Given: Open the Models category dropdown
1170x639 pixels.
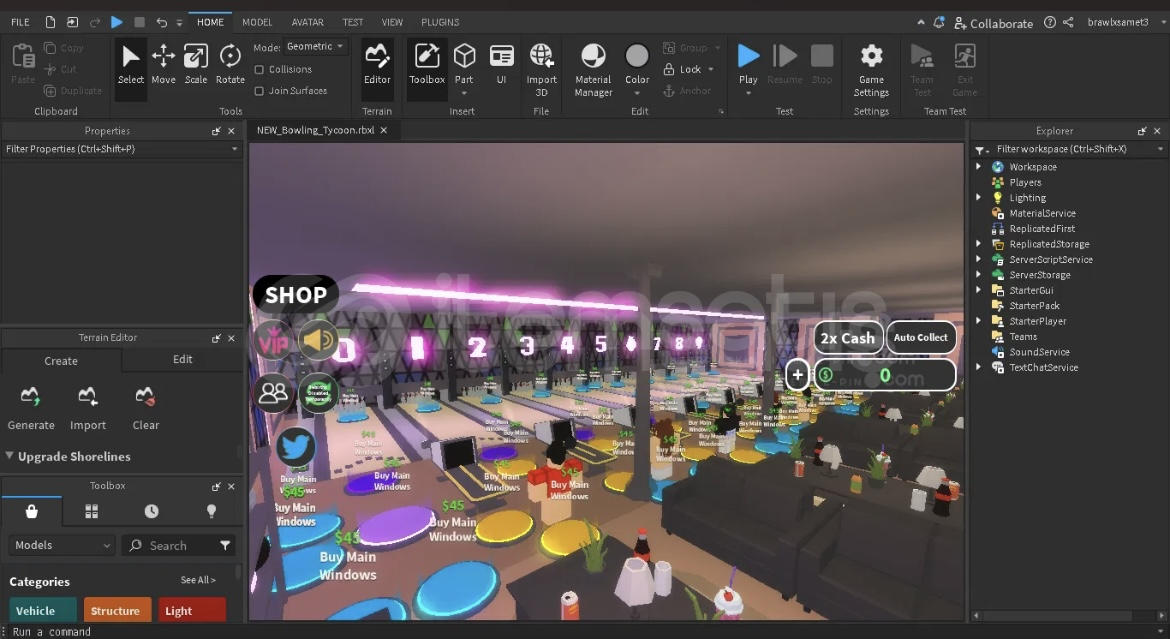Looking at the screenshot, I should click(x=62, y=546).
